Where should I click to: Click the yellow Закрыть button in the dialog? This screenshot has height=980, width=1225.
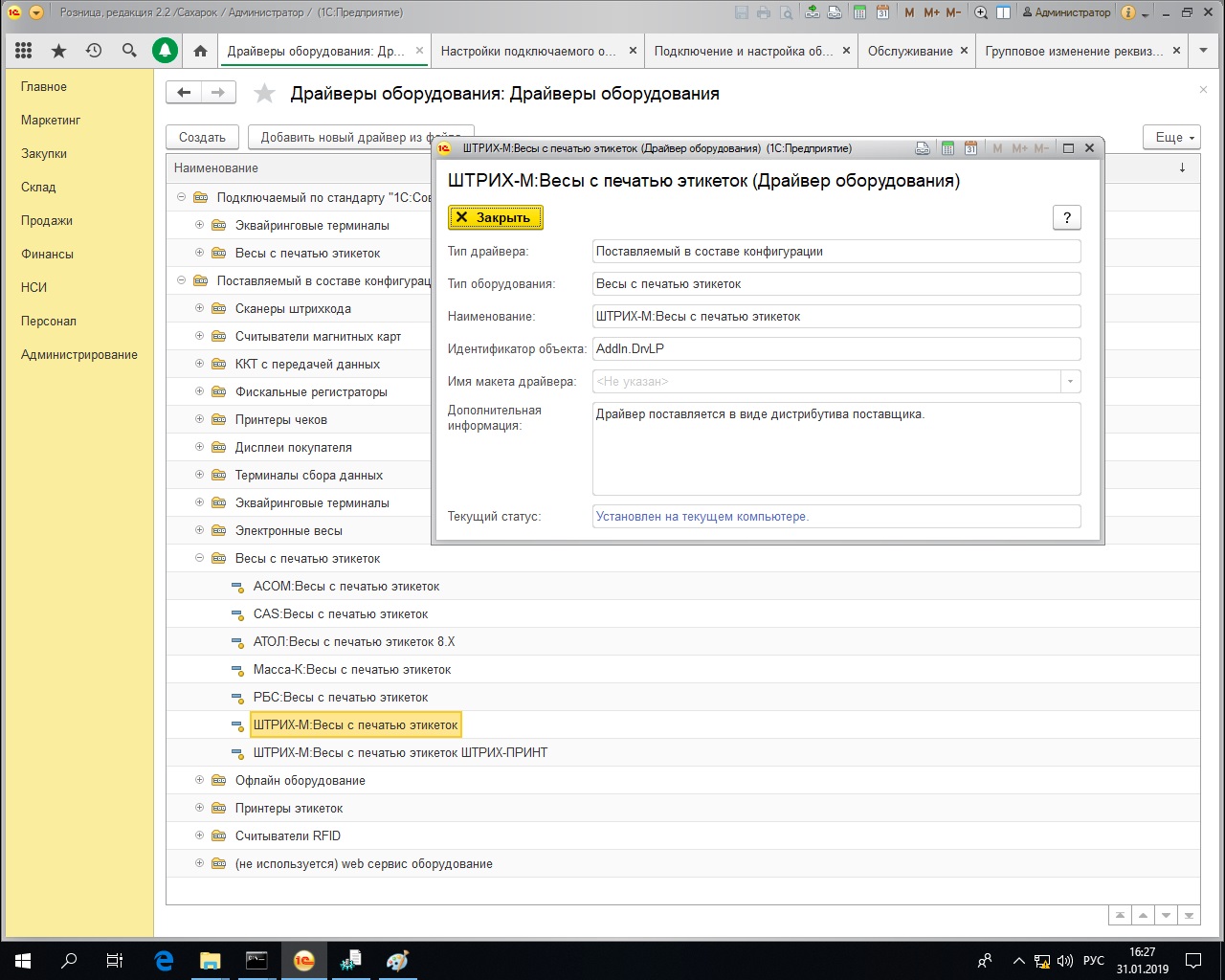pyautogui.click(x=496, y=217)
